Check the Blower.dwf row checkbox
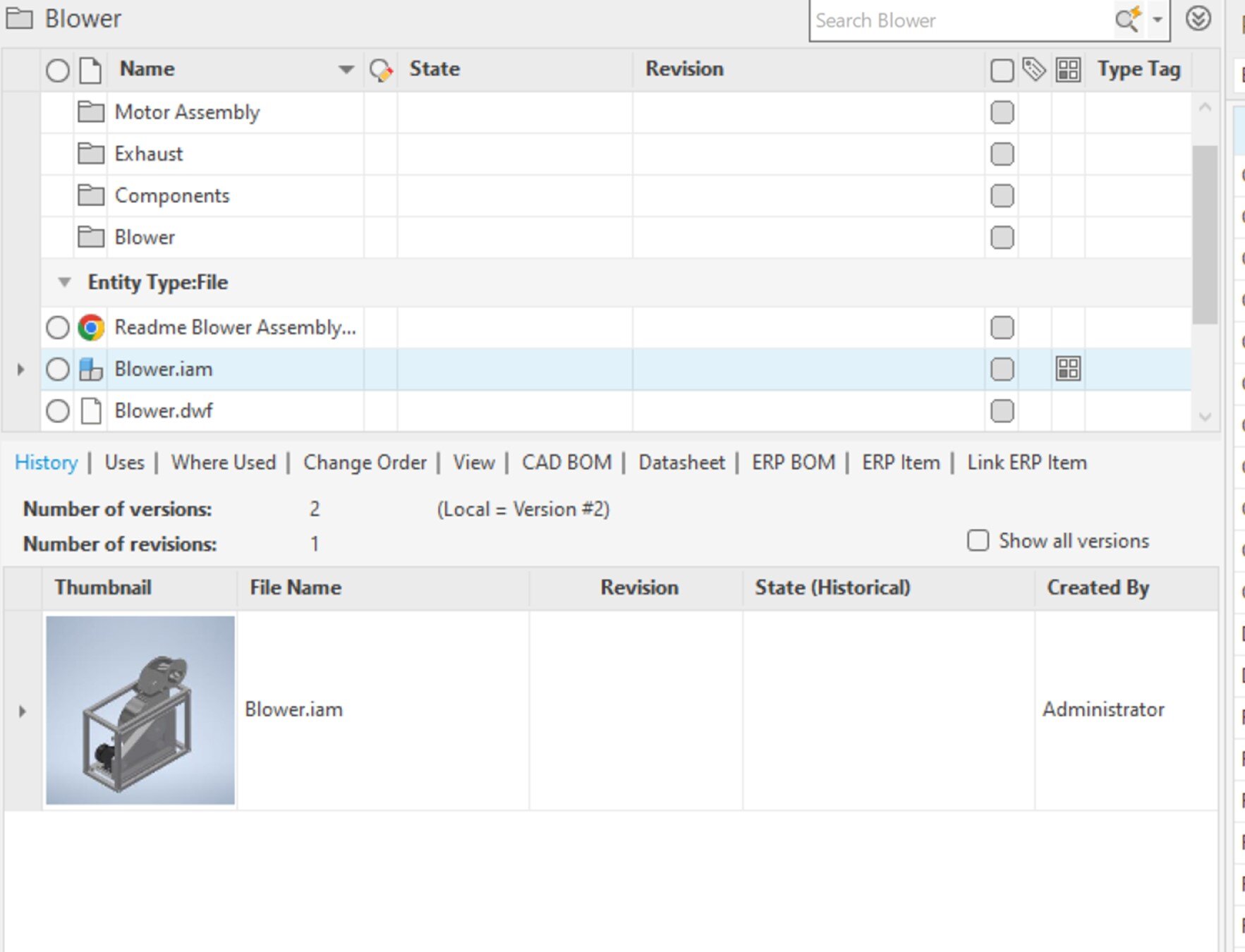1245x952 pixels. tap(1002, 410)
